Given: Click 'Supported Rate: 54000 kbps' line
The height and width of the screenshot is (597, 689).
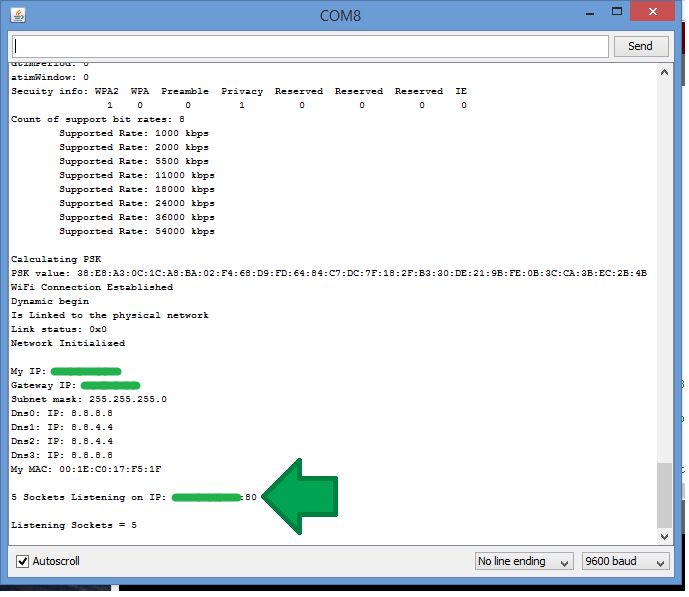Looking at the screenshot, I should (x=137, y=232).
